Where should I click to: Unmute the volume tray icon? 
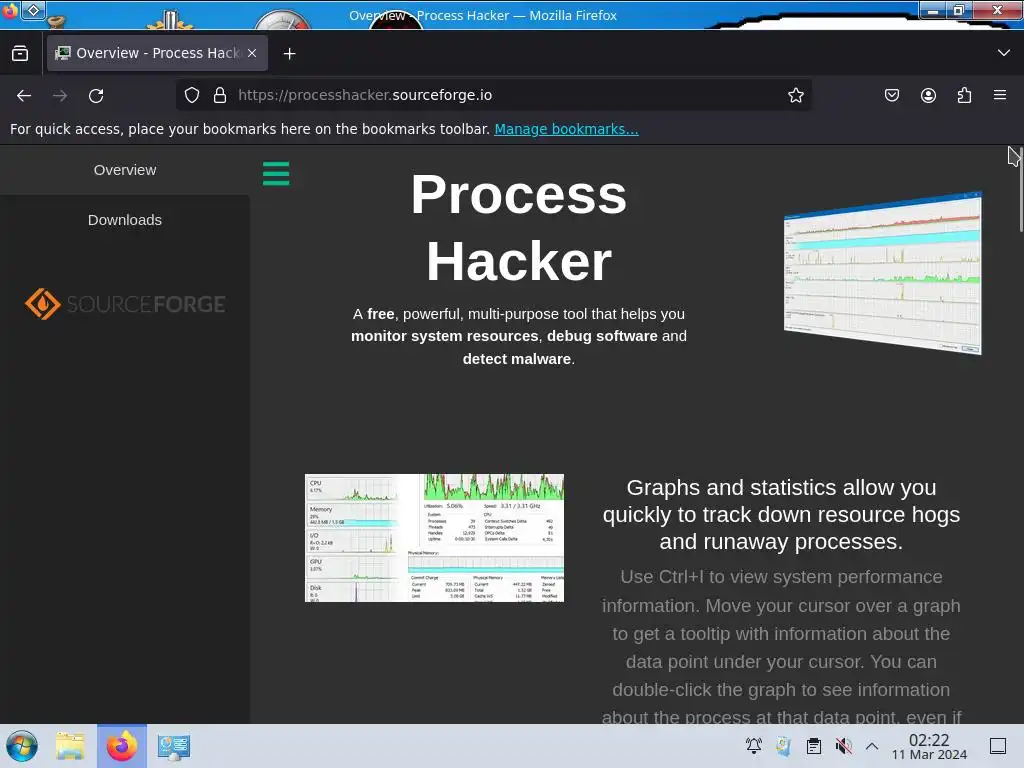click(x=844, y=746)
